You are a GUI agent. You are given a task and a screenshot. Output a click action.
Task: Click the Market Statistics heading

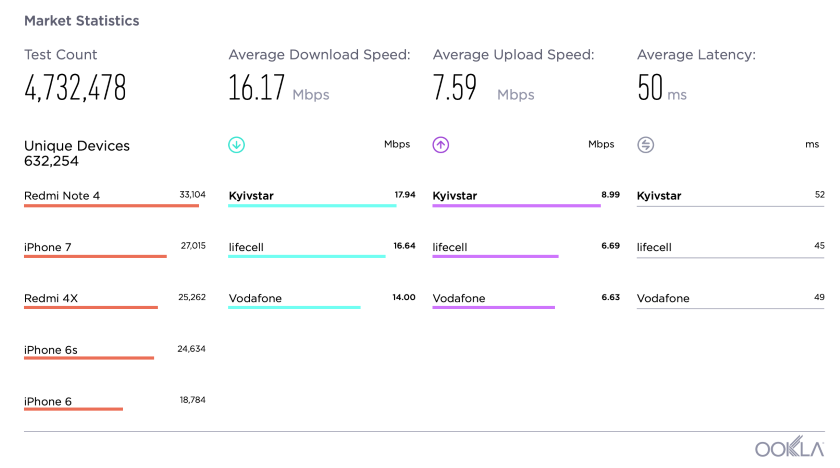[82, 20]
